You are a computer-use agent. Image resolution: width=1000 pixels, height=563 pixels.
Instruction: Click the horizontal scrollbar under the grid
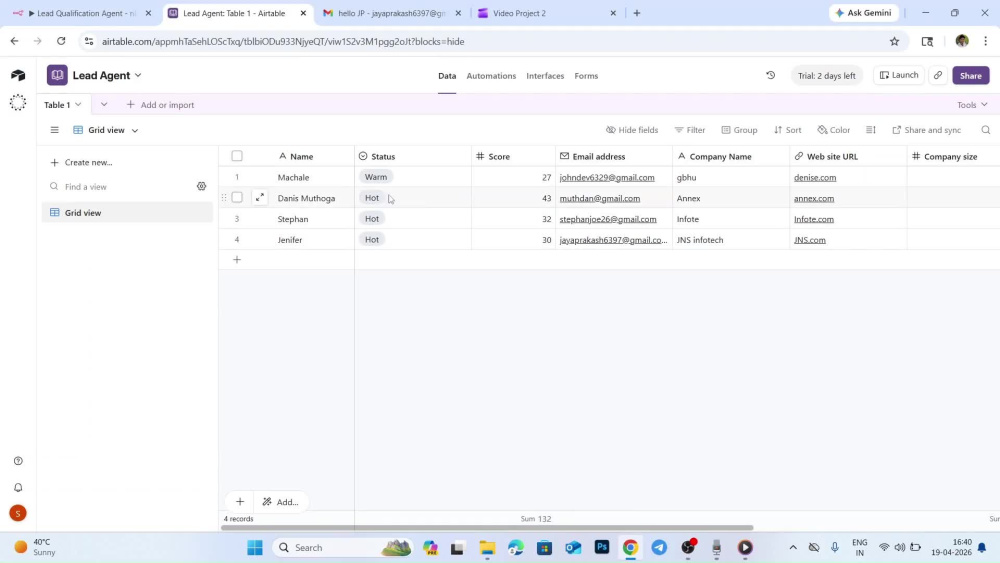click(x=487, y=528)
